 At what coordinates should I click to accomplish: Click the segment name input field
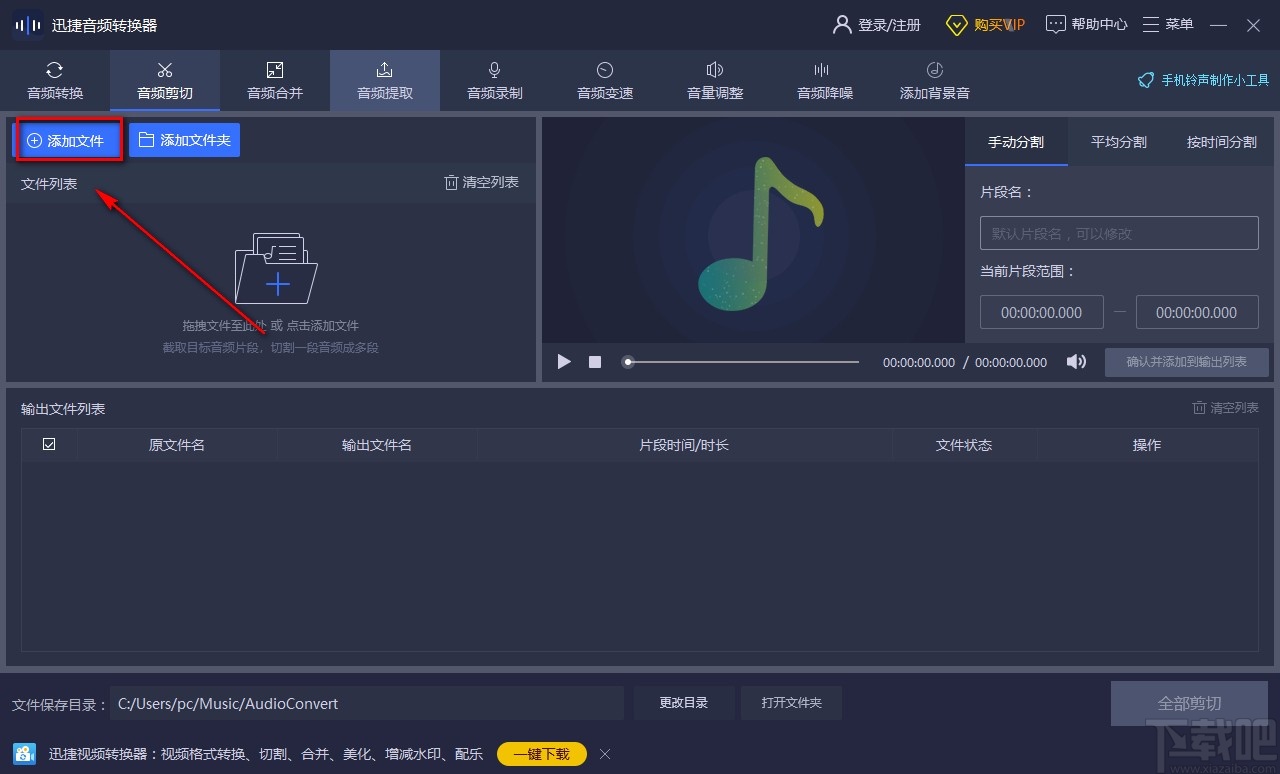coord(1118,232)
